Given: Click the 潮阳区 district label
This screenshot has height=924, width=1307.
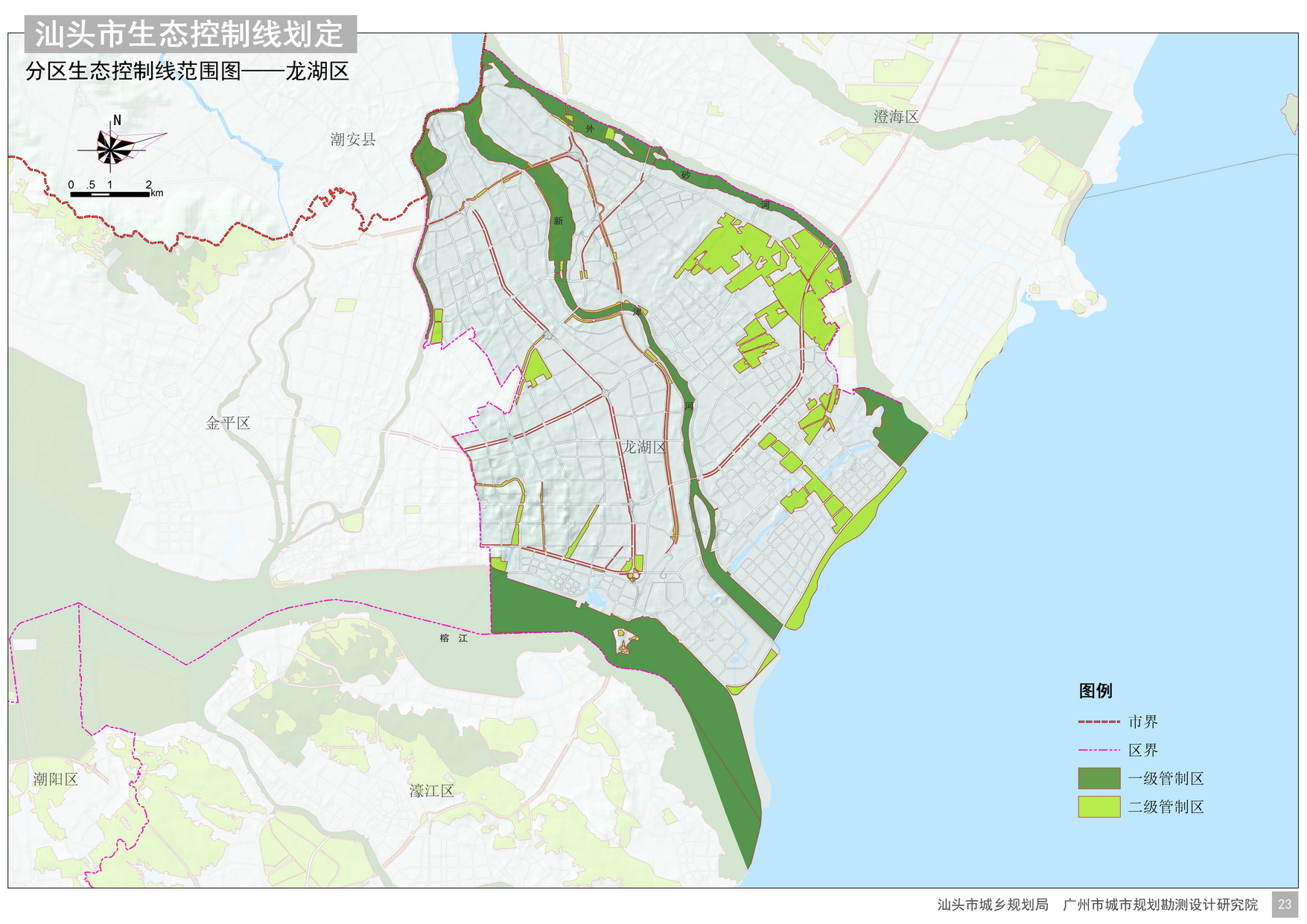Looking at the screenshot, I should coord(55,779).
